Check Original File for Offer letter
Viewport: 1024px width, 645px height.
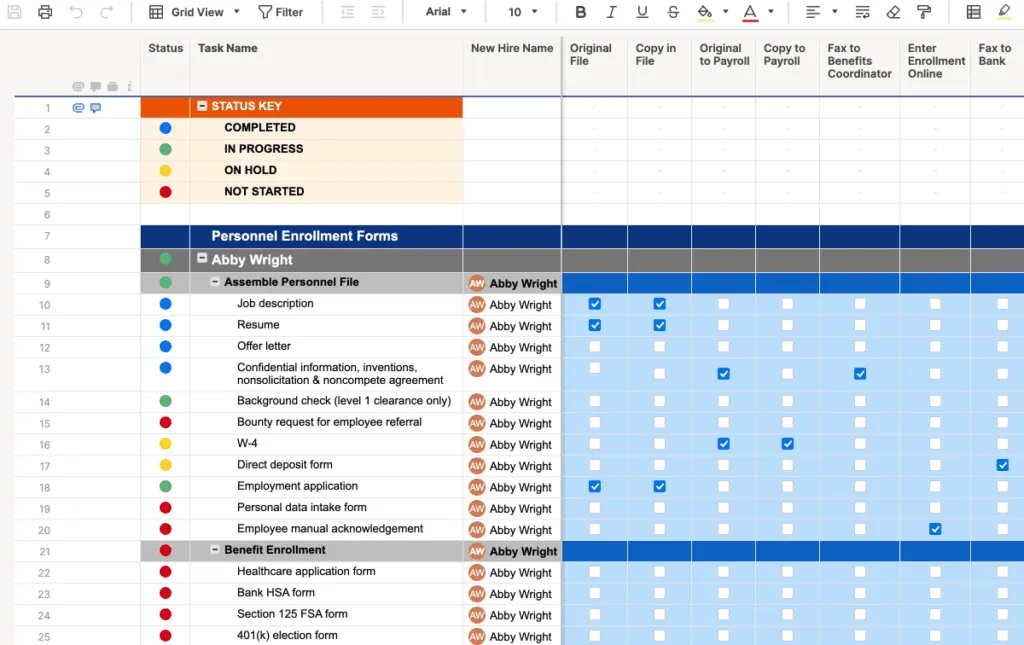click(x=594, y=347)
